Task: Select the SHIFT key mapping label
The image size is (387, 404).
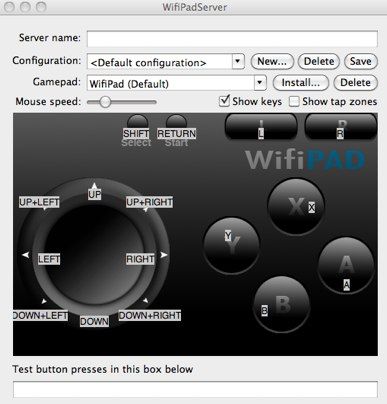Action: tap(136, 134)
